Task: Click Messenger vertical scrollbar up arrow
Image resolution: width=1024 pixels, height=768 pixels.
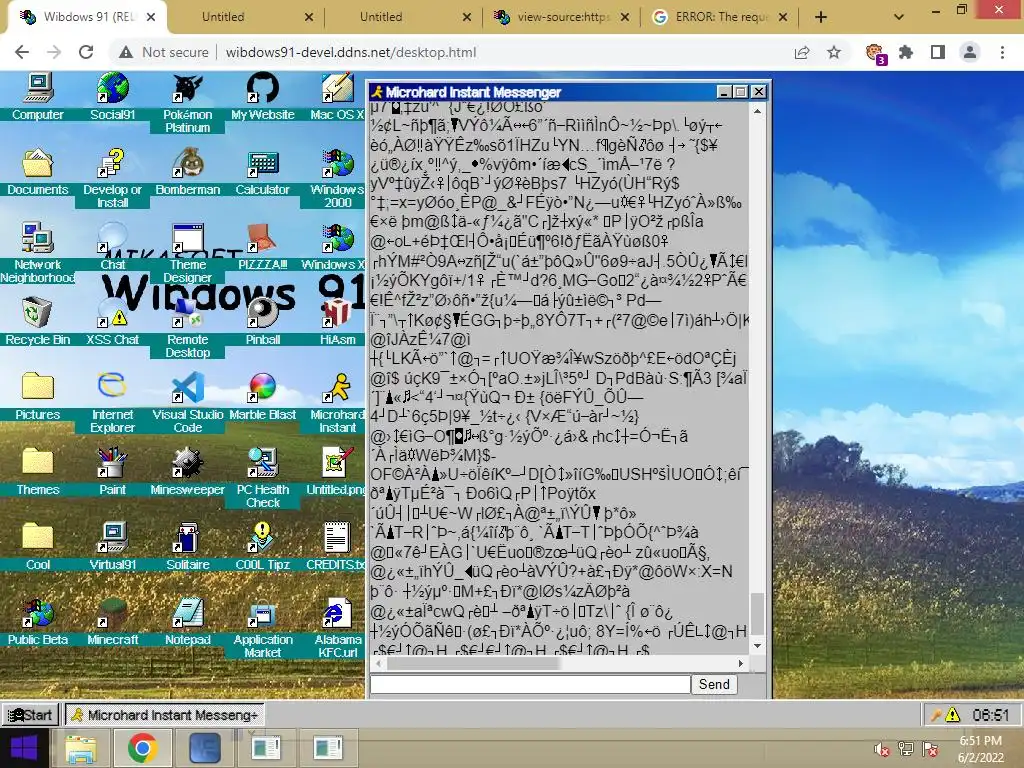Action: tap(757, 111)
